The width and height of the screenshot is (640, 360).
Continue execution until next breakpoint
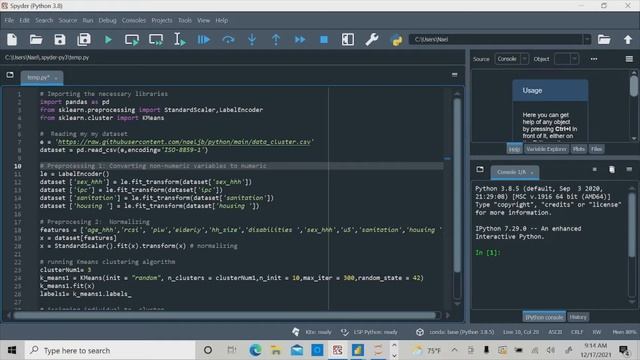click(300, 40)
